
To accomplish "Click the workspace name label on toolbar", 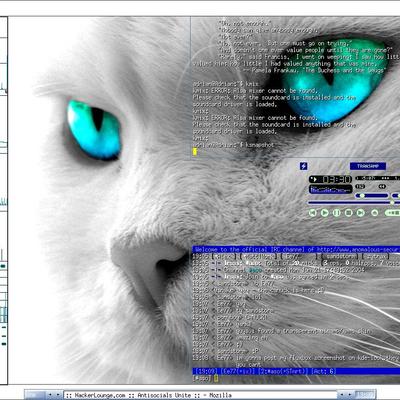I will point(35,395).
